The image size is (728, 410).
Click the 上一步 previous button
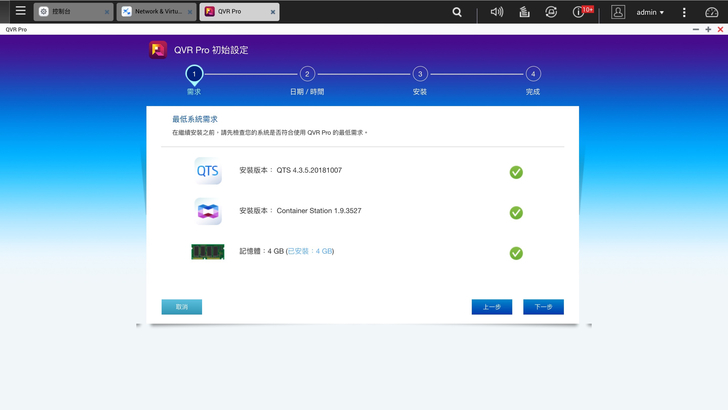pos(492,307)
